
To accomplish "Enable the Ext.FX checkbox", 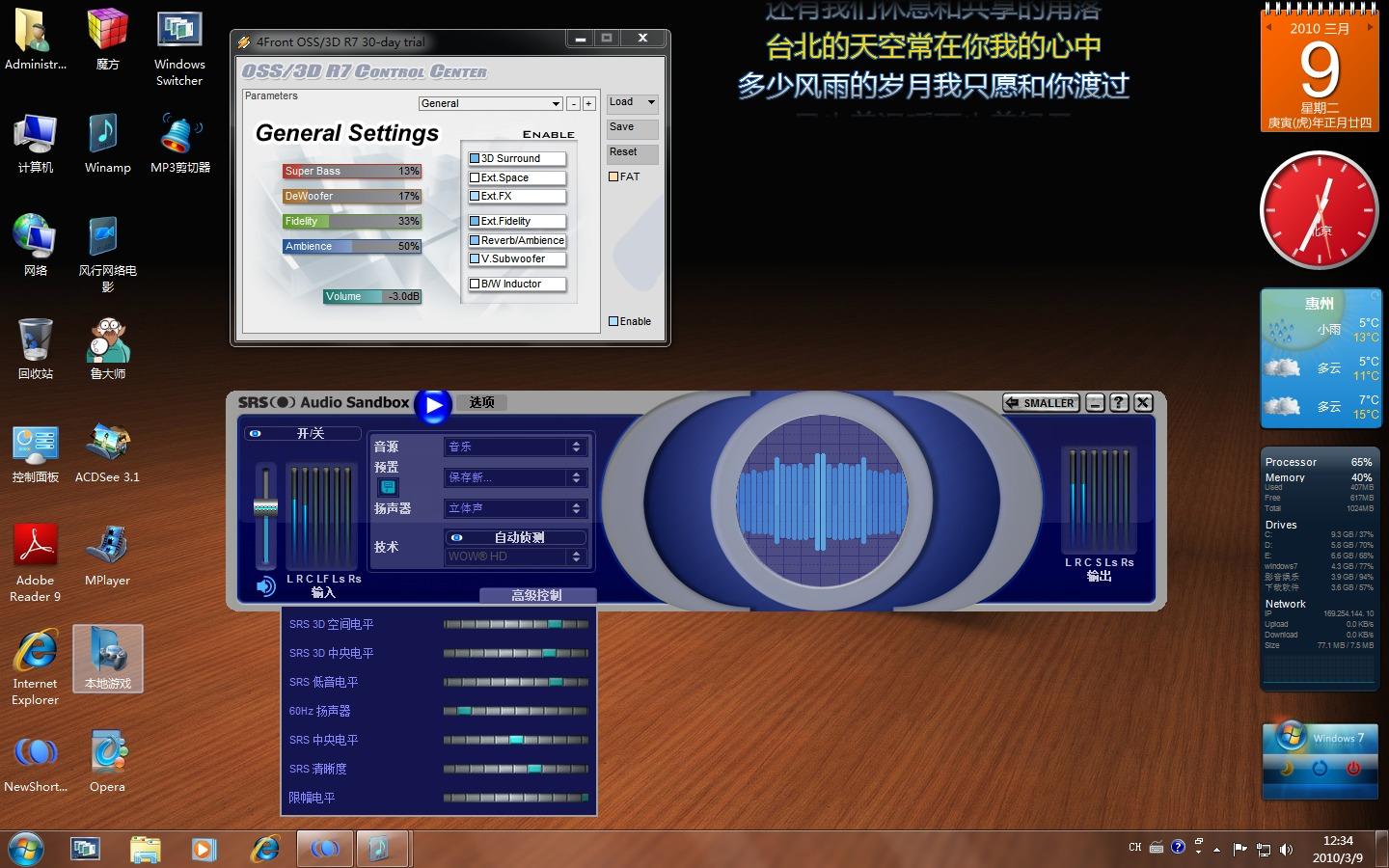I will (x=475, y=196).
